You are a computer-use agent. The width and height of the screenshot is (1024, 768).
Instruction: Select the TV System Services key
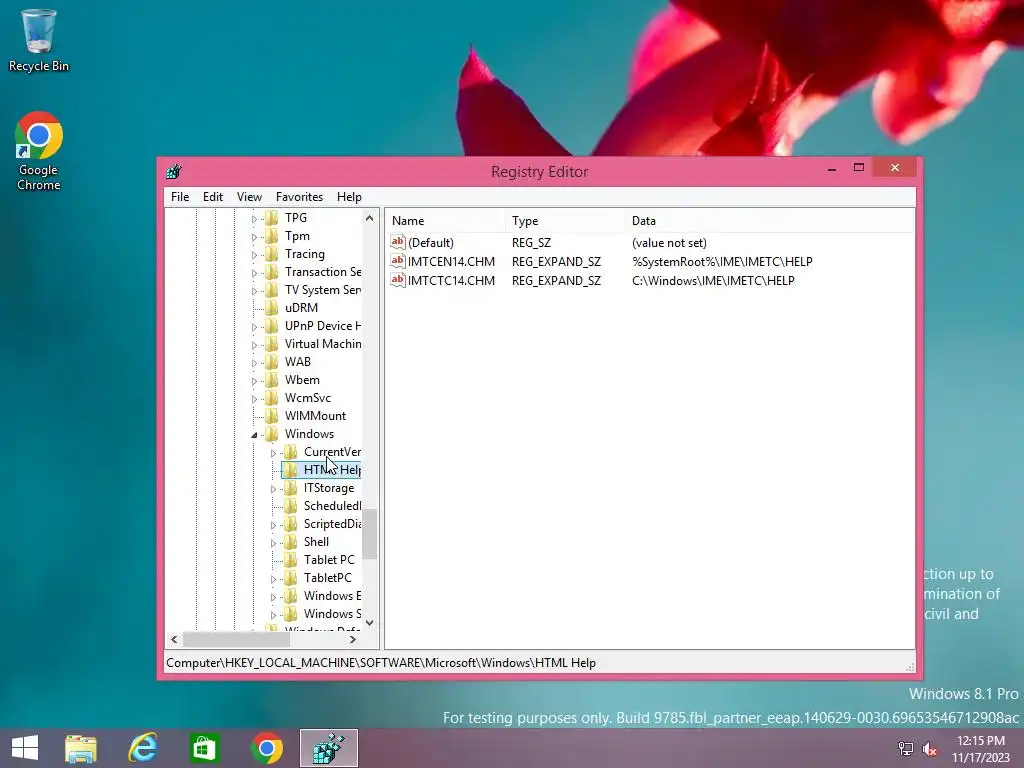point(323,290)
